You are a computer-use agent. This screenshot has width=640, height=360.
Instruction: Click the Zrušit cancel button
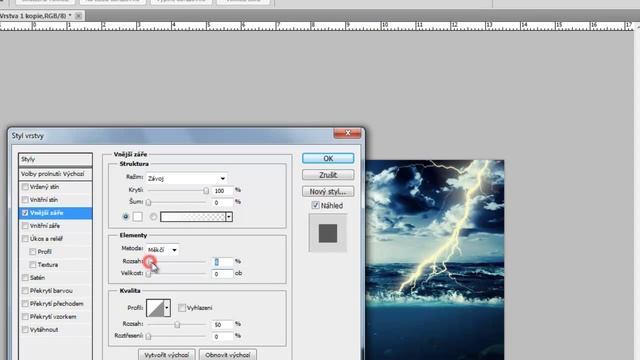(x=328, y=175)
